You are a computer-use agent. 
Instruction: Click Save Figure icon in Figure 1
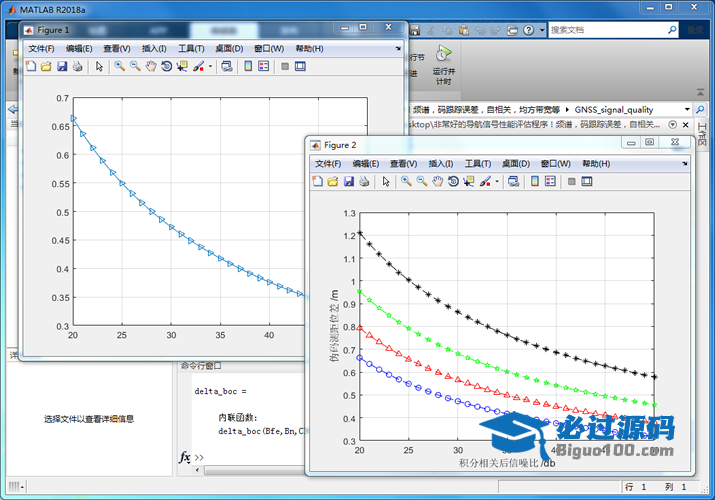click(61, 67)
